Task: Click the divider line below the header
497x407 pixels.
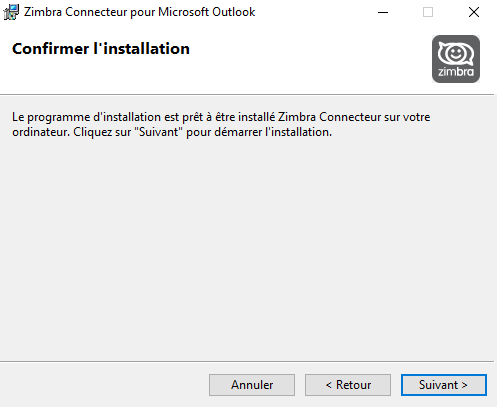Action: pyautogui.click(x=247, y=95)
